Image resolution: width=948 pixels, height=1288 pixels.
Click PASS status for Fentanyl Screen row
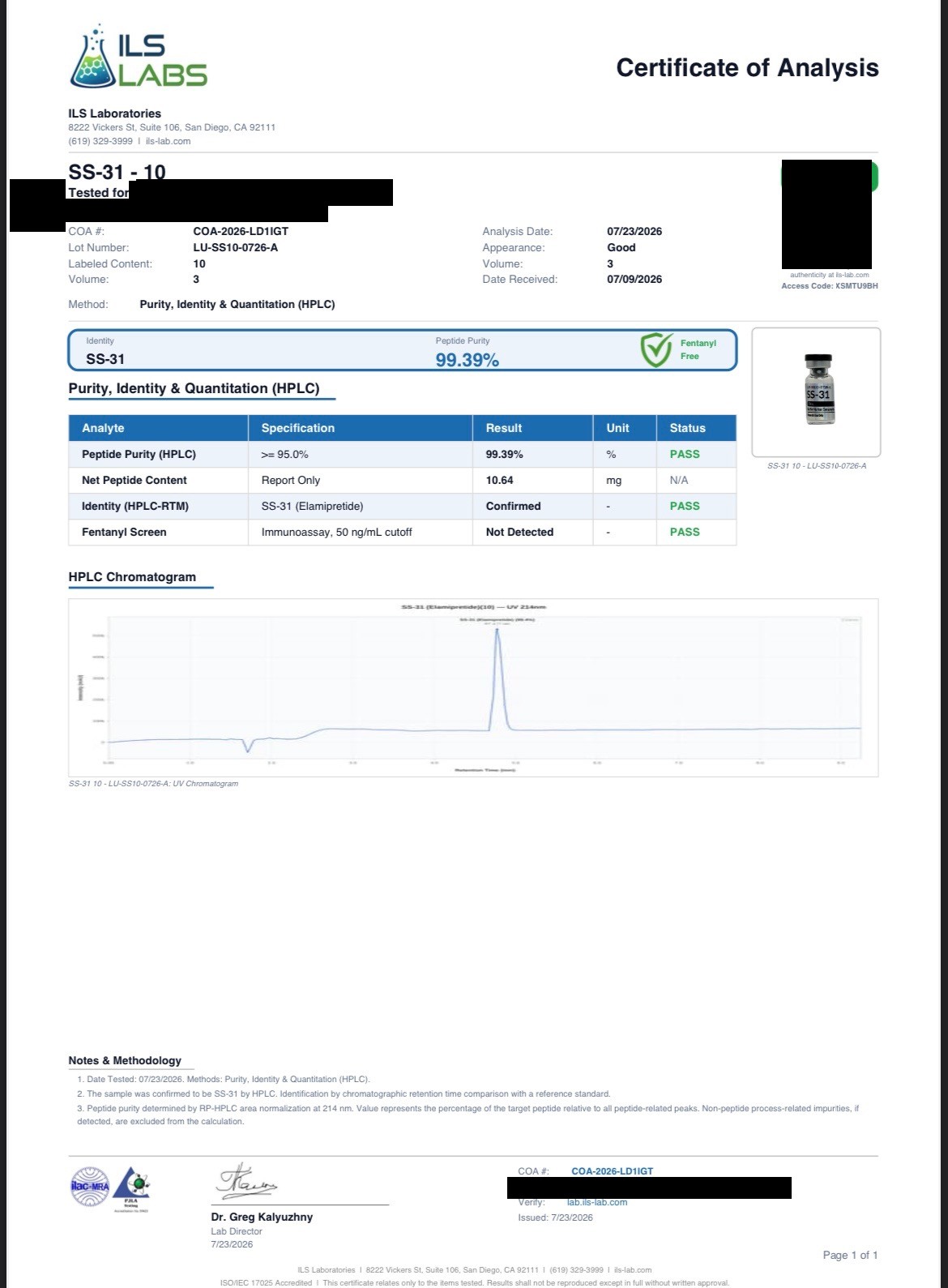pos(685,532)
